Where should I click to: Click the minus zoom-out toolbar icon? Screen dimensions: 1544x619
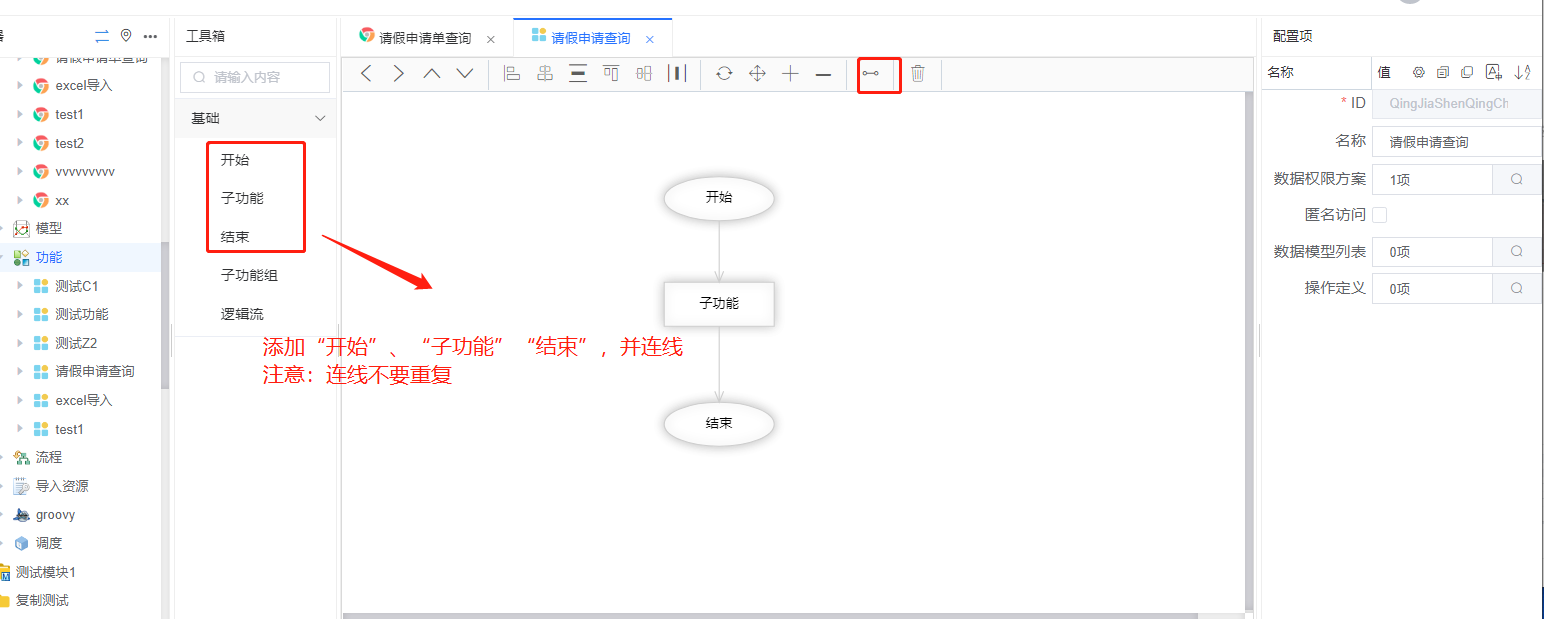823,74
